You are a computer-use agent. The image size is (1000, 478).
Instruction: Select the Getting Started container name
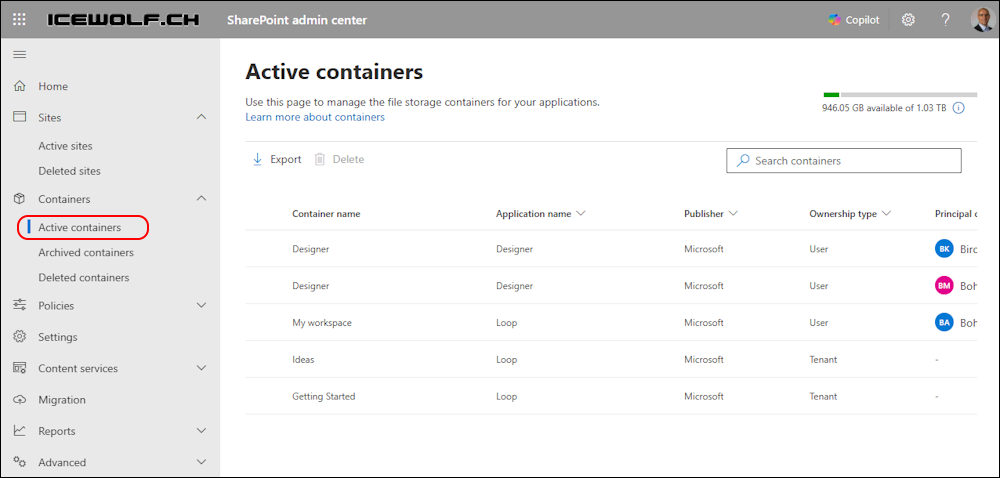323,396
